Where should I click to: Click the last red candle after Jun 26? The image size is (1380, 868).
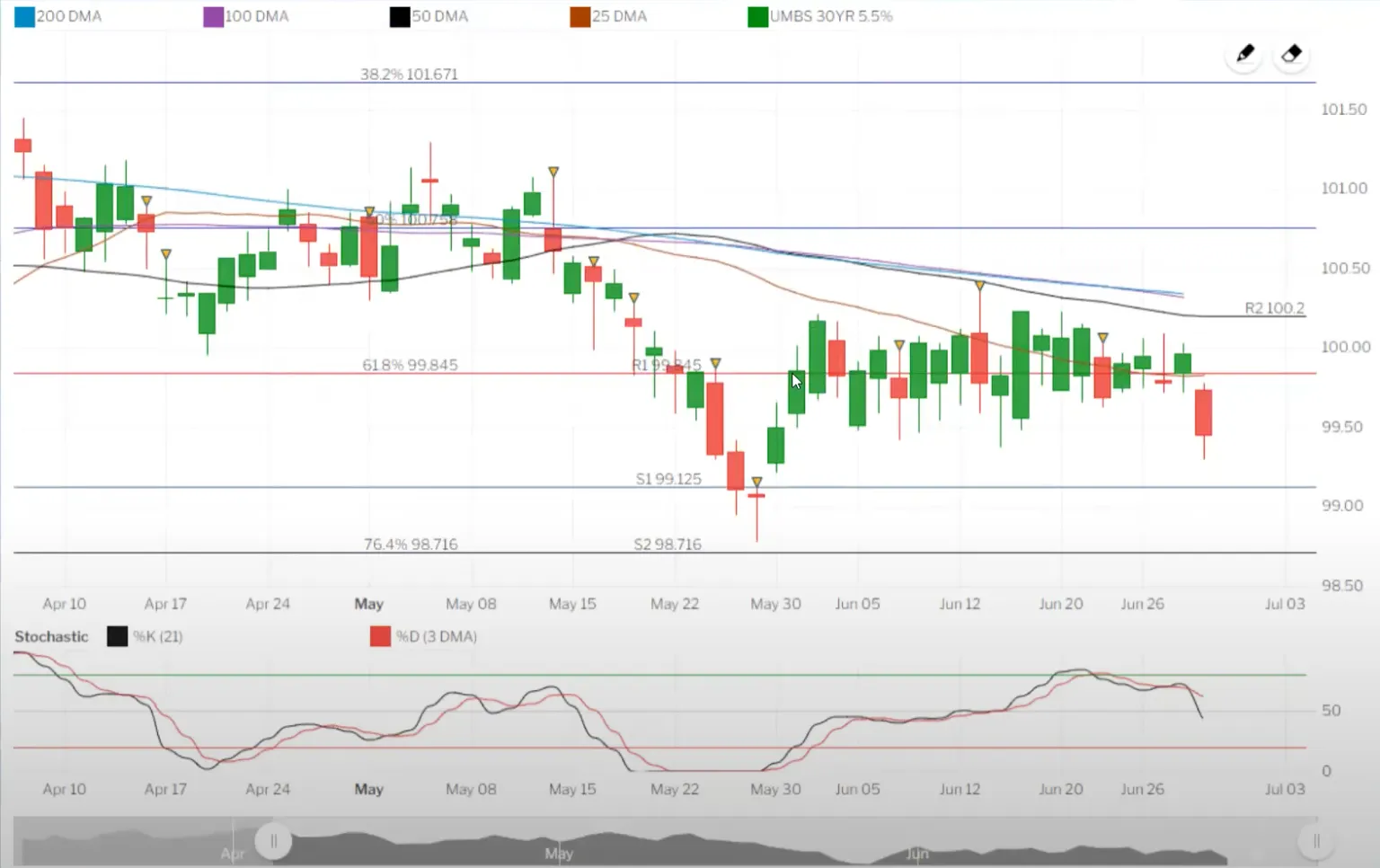(x=1203, y=412)
